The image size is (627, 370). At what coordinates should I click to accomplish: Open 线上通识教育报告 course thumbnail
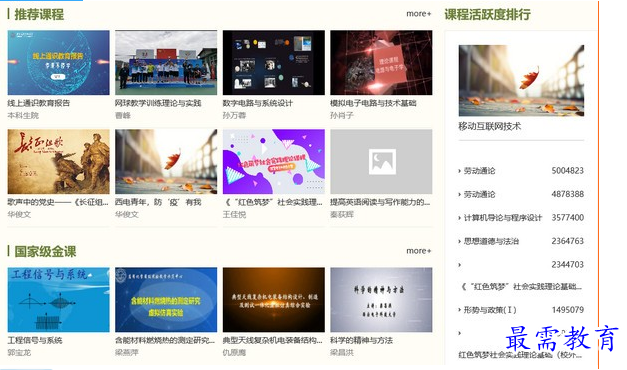[58, 62]
